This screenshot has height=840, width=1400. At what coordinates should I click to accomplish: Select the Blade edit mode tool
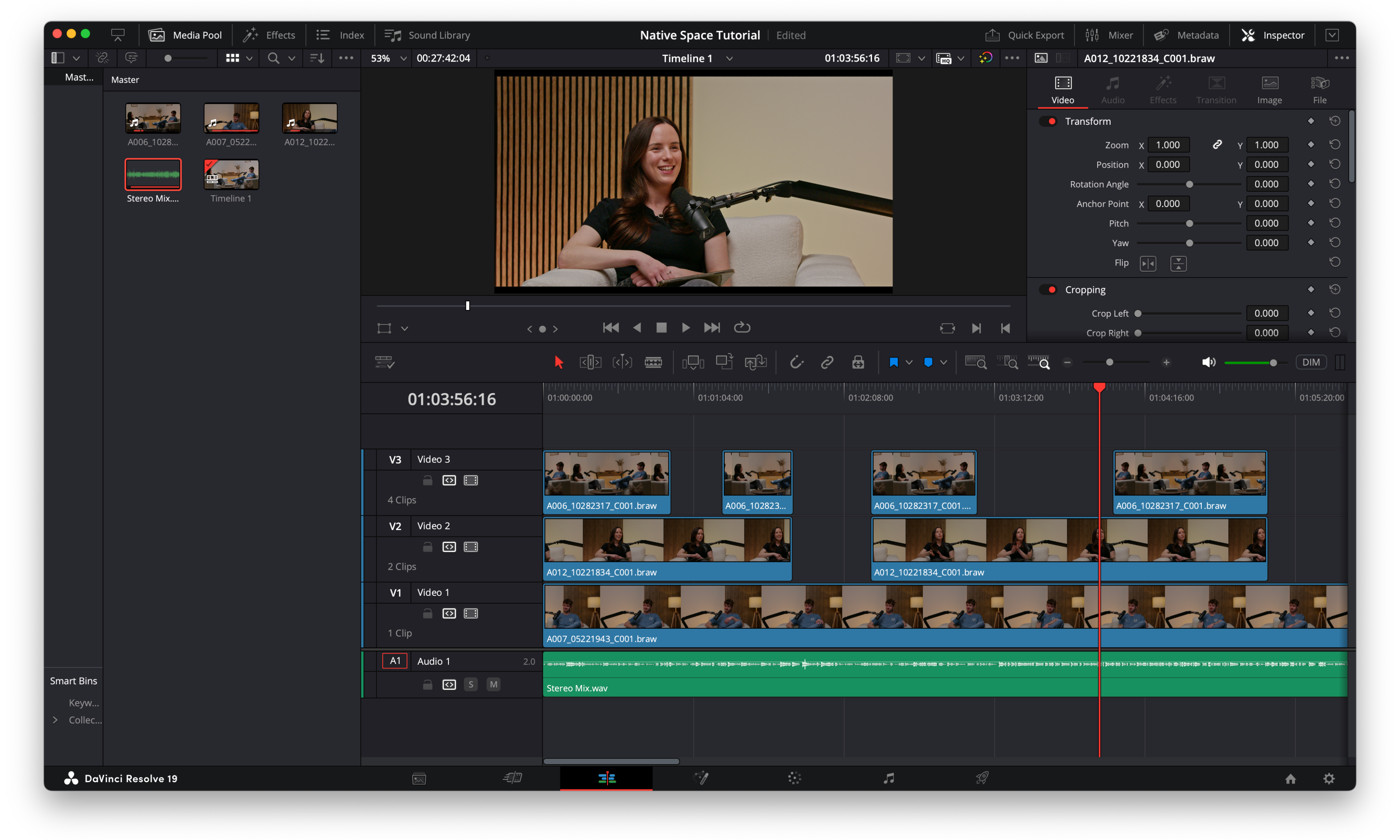(x=653, y=362)
